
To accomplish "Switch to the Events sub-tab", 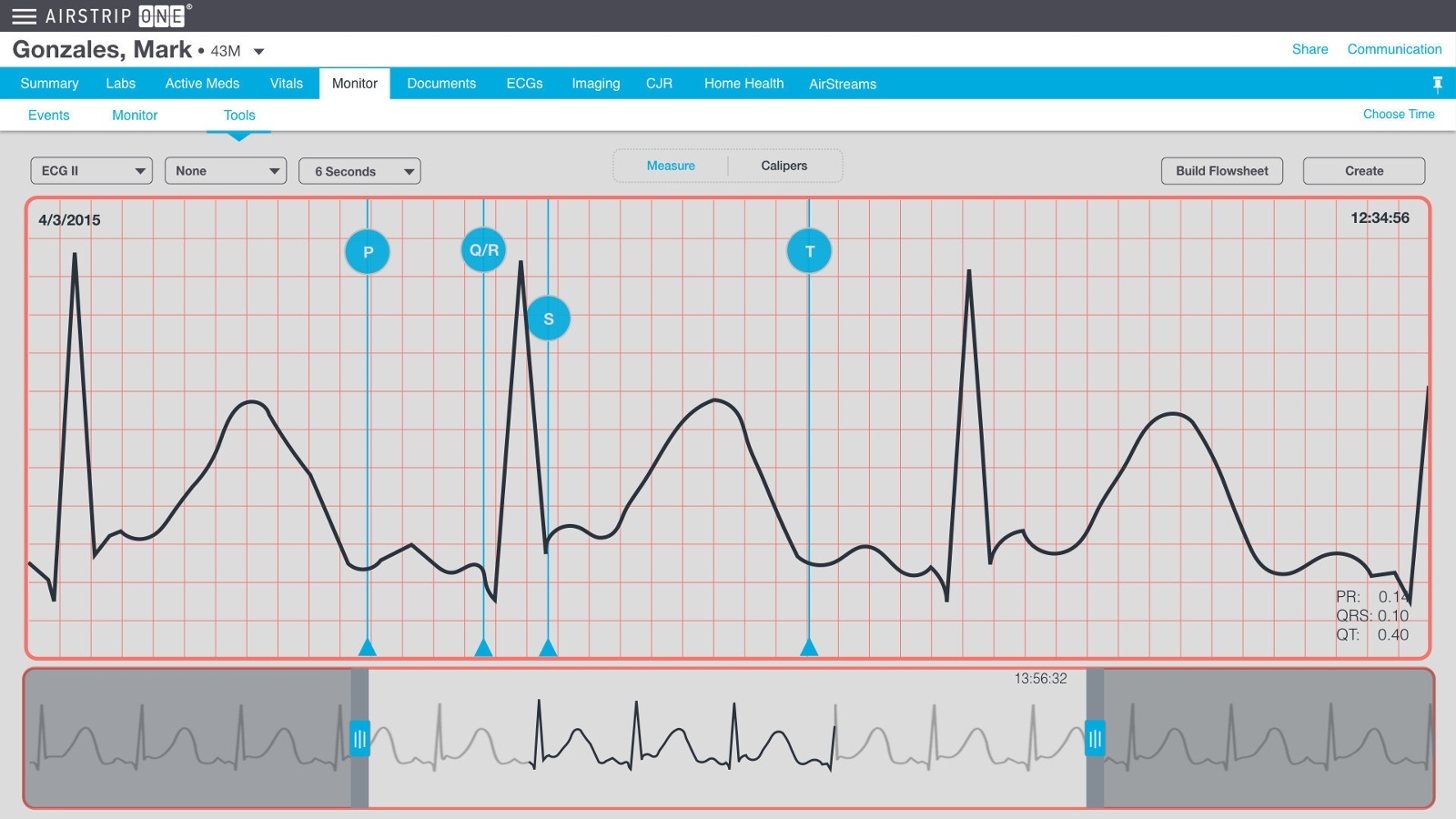I will pyautogui.click(x=48, y=116).
